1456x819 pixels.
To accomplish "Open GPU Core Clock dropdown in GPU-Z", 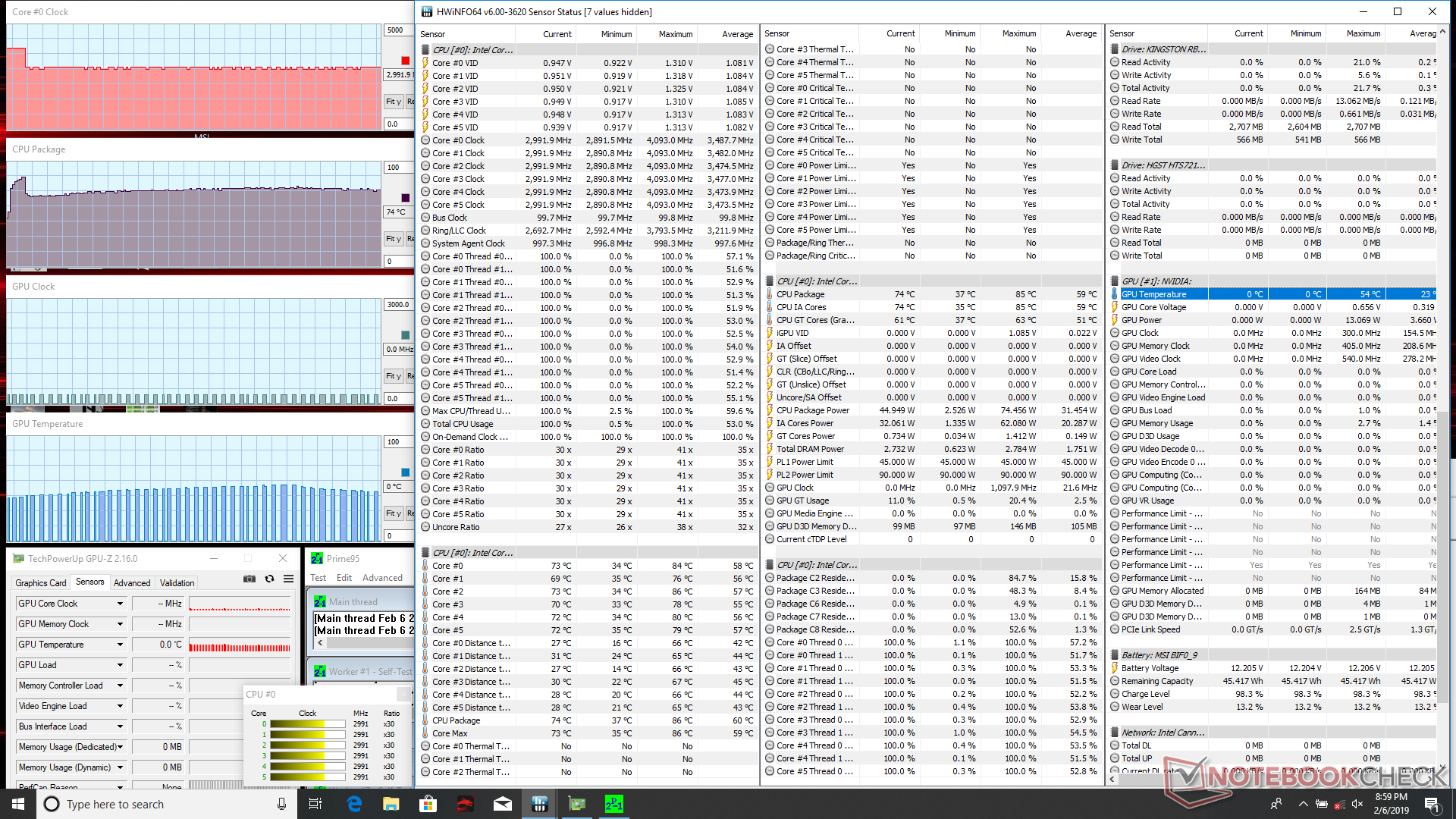I will [x=120, y=604].
